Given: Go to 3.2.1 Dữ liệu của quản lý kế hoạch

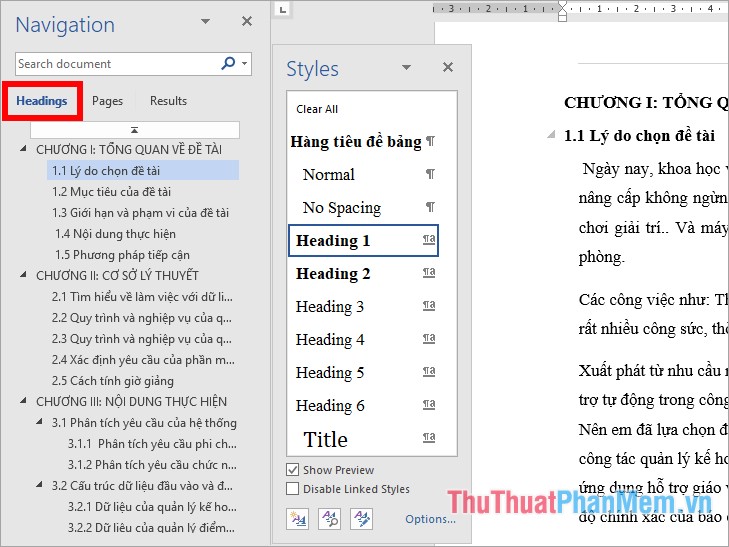Looking at the screenshot, I should click(152, 507).
